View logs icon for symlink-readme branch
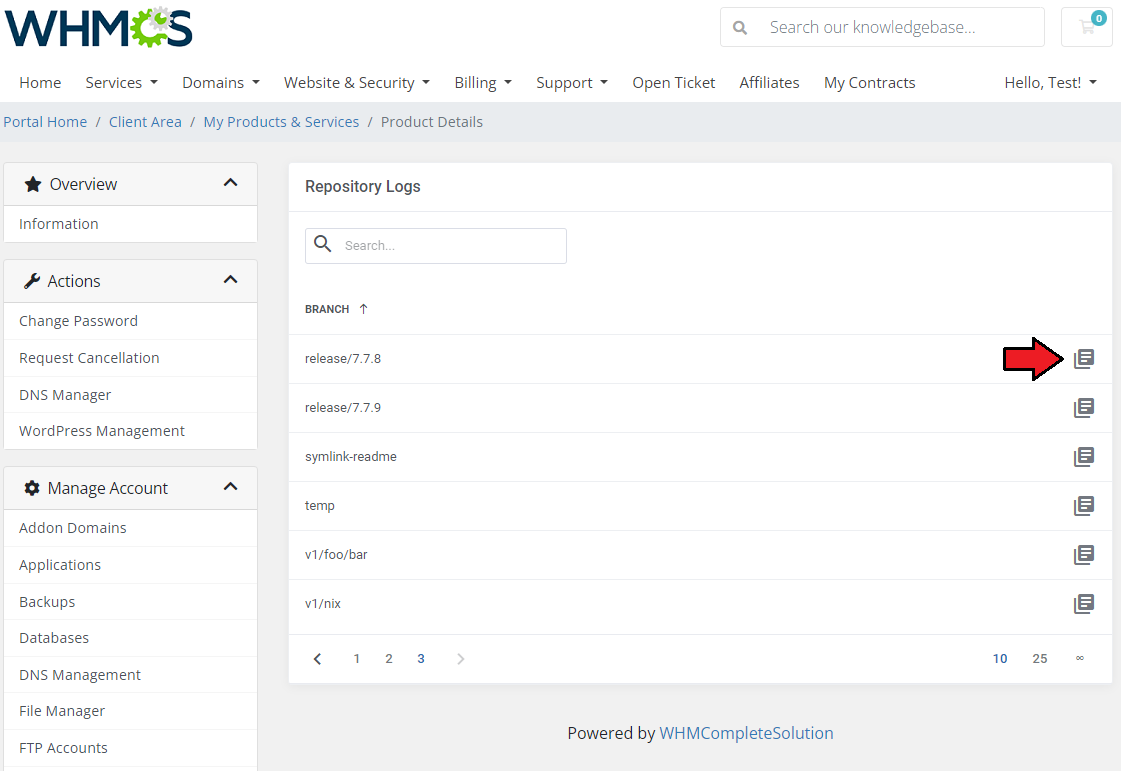1121x771 pixels. [x=1084, y=456]
